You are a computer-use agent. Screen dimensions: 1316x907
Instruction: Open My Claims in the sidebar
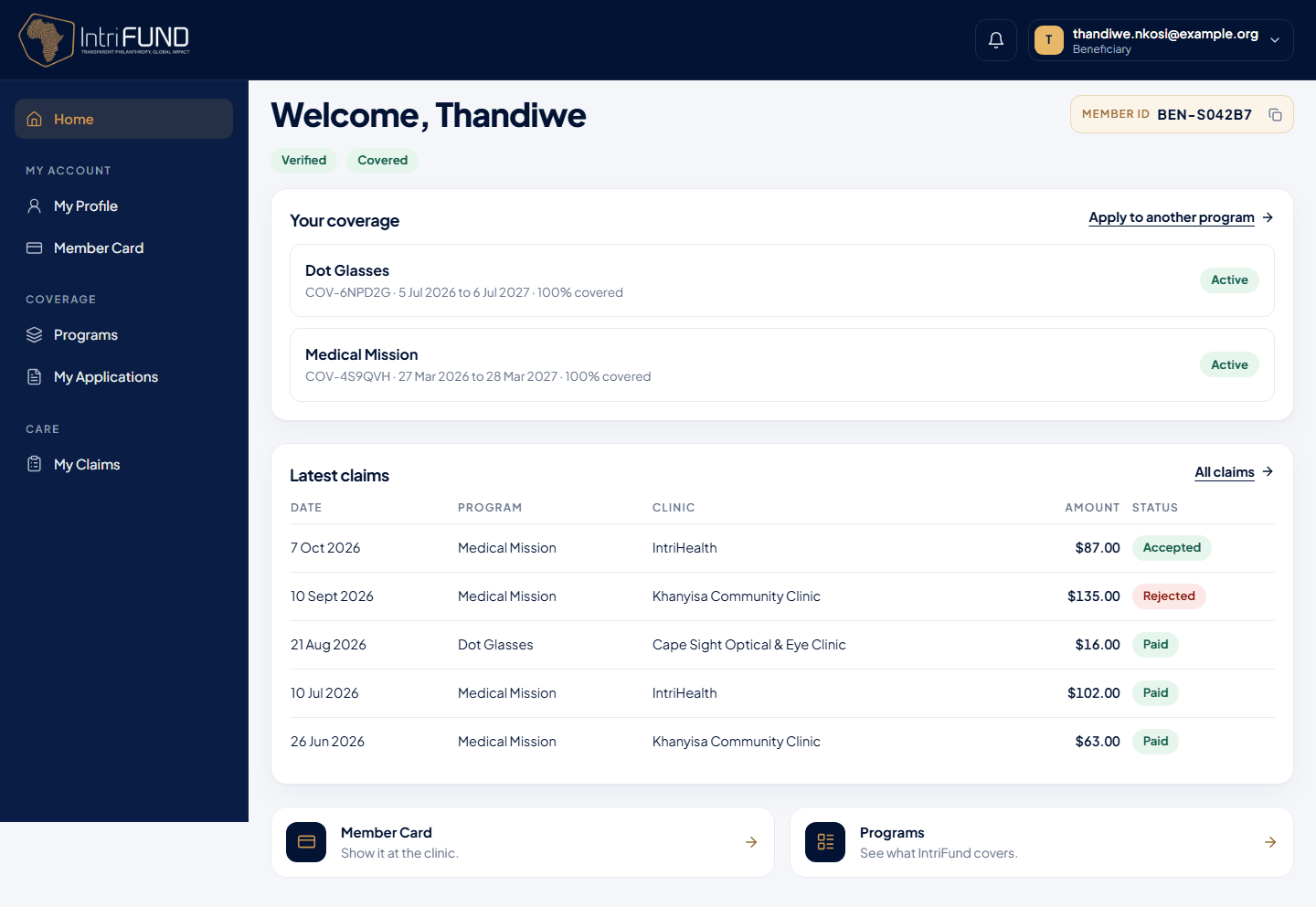point(124,465)
